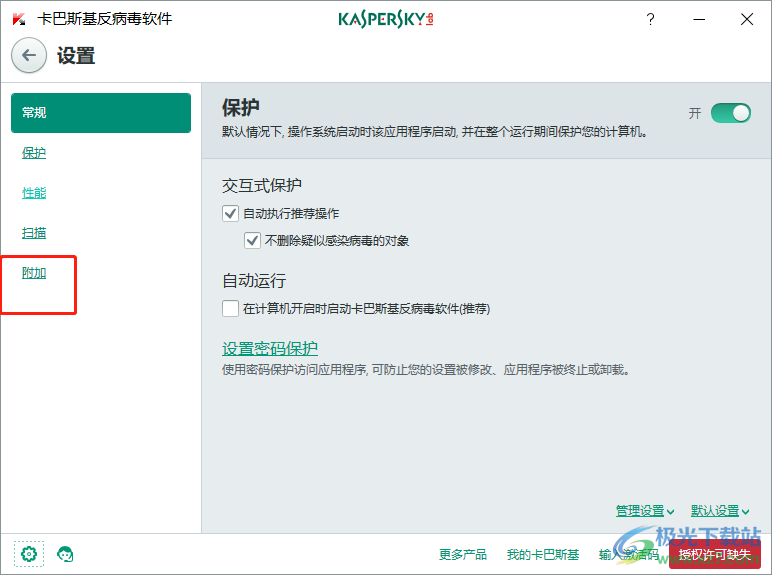This screenshot has height=575, width=772.
Task: Close the Kaspersky window
Action: click(x=747, y=19)
